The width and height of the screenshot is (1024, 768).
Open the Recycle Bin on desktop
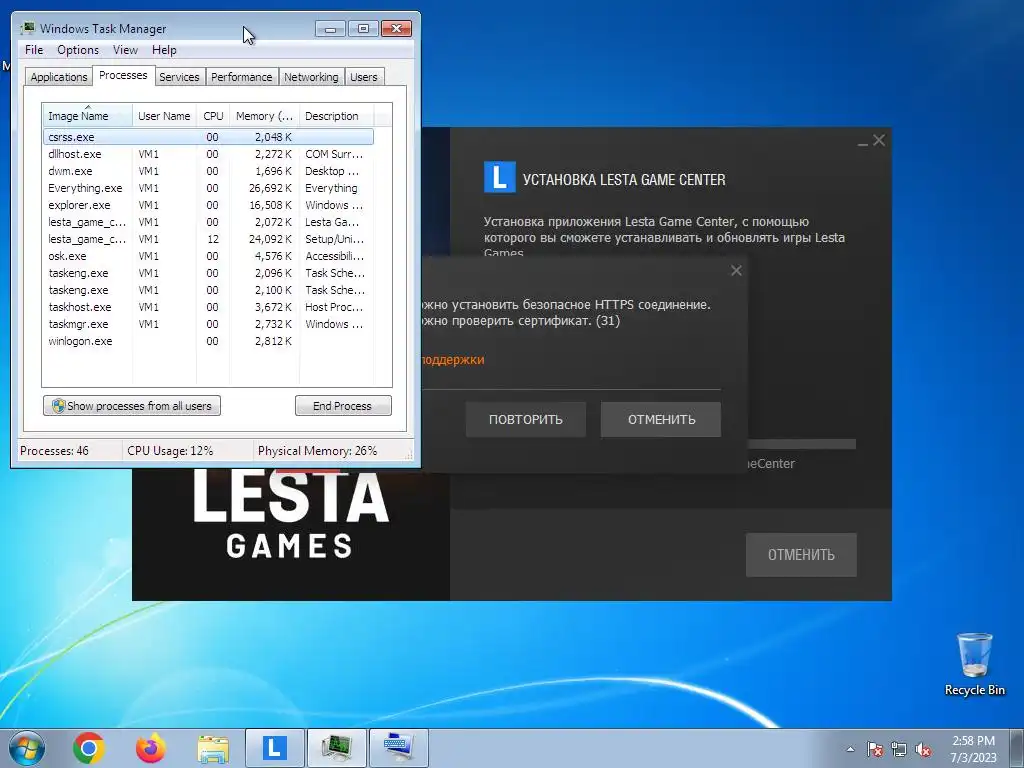(x=974, y=664)
